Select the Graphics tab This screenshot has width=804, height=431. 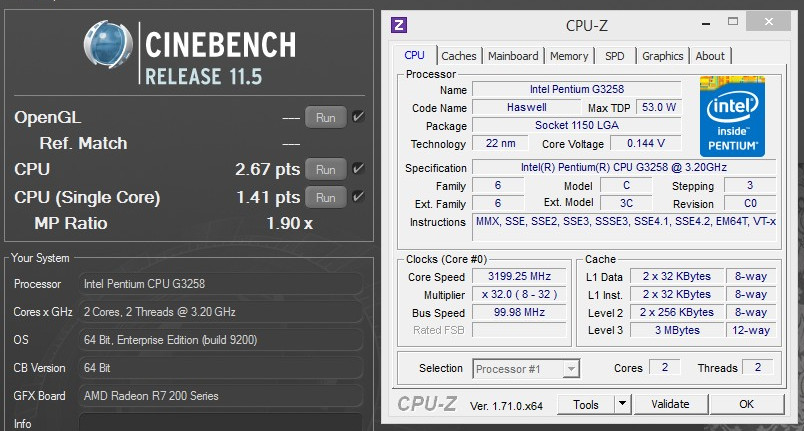click(662, 56)
